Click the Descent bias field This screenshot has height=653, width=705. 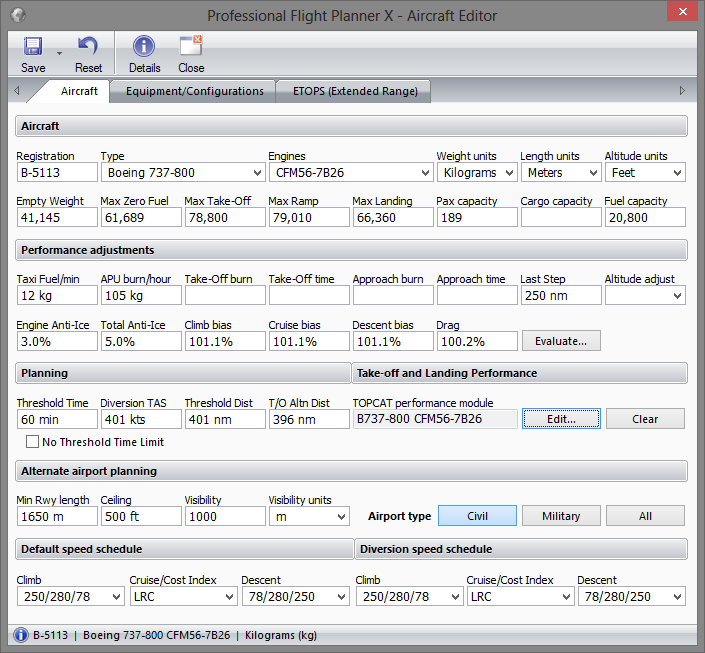click(x=393, y=341)
